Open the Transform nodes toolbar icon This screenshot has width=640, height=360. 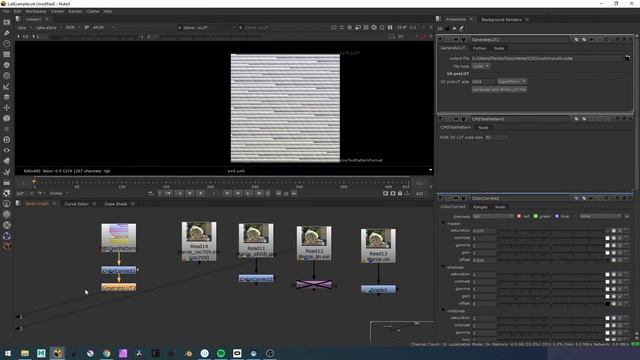tap(7, 107)
